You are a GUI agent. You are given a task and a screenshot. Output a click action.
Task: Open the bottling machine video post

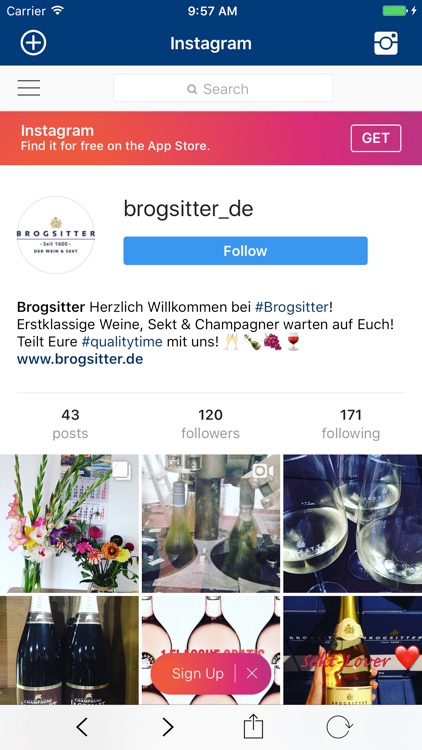pos(211,523)
